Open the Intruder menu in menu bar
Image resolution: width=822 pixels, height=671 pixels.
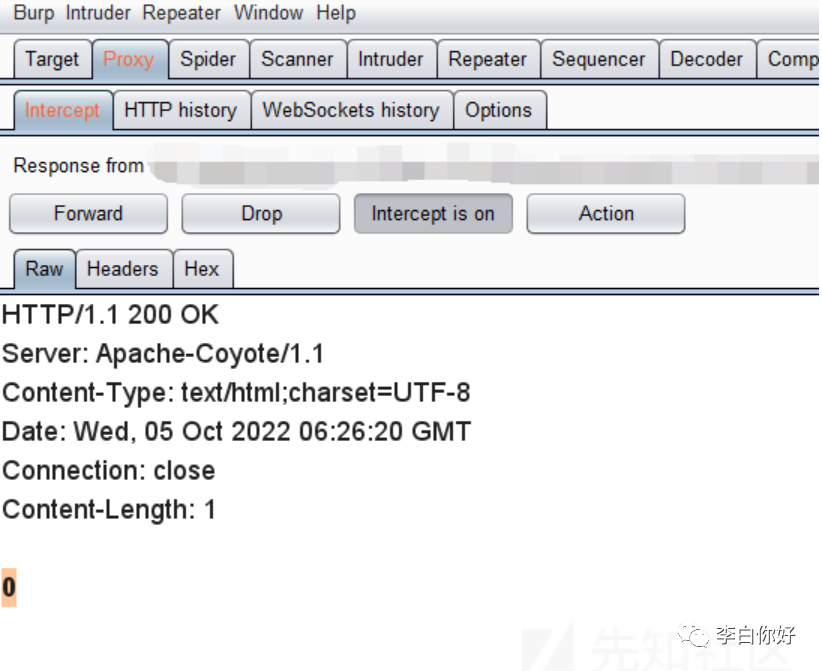pyautogui.click(x=98, y=13)
